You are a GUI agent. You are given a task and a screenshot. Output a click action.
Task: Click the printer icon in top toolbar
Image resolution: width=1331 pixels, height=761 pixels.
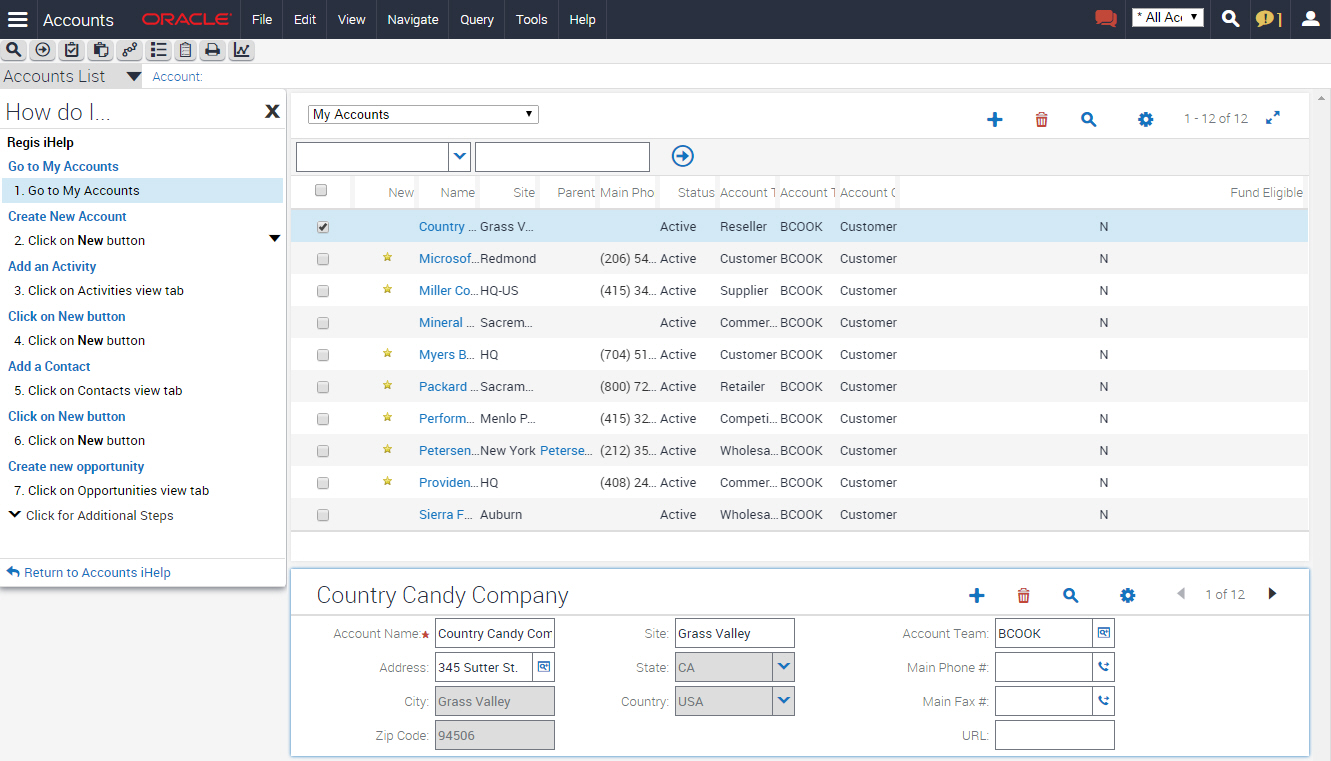point(213,50)
